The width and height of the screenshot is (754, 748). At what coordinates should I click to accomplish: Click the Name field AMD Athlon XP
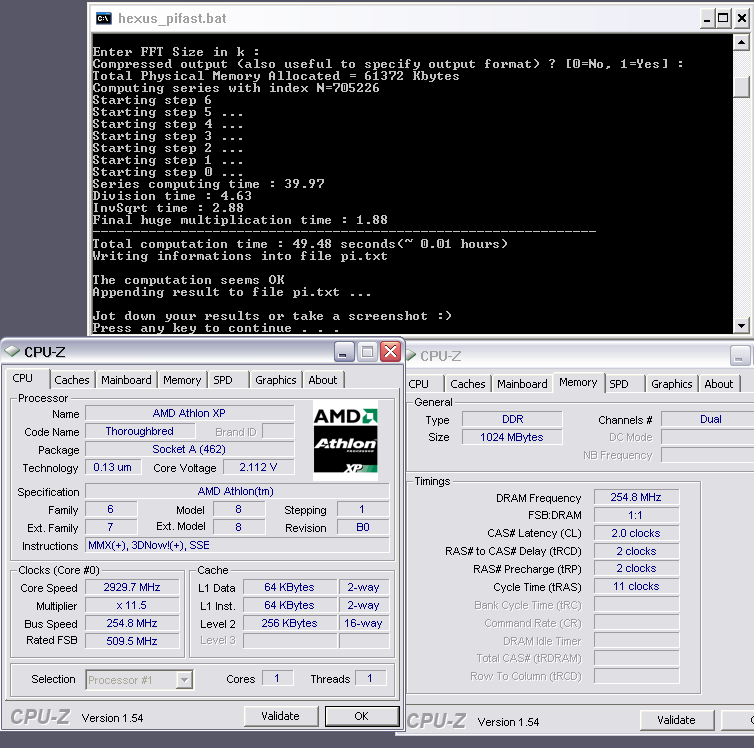click(189, 413)
